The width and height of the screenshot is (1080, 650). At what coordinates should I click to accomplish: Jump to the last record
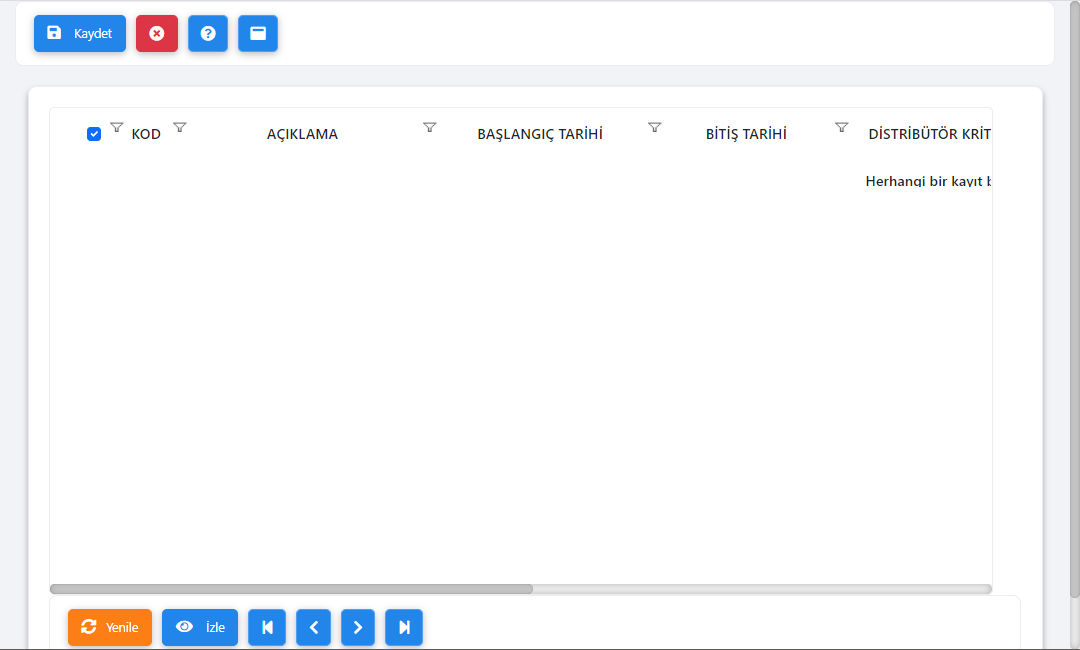[404, 627]
